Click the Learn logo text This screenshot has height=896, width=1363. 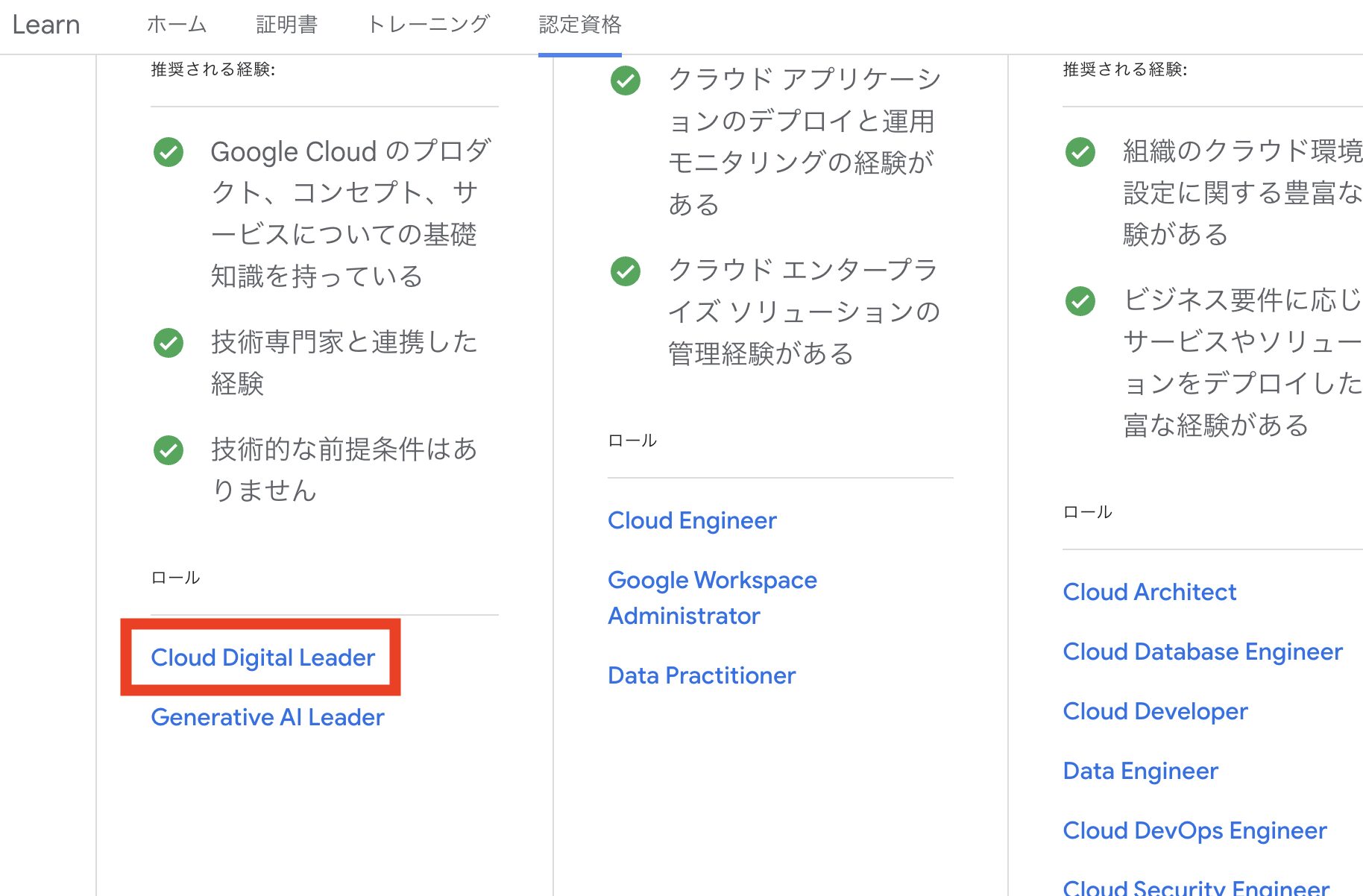click(46, 25)
